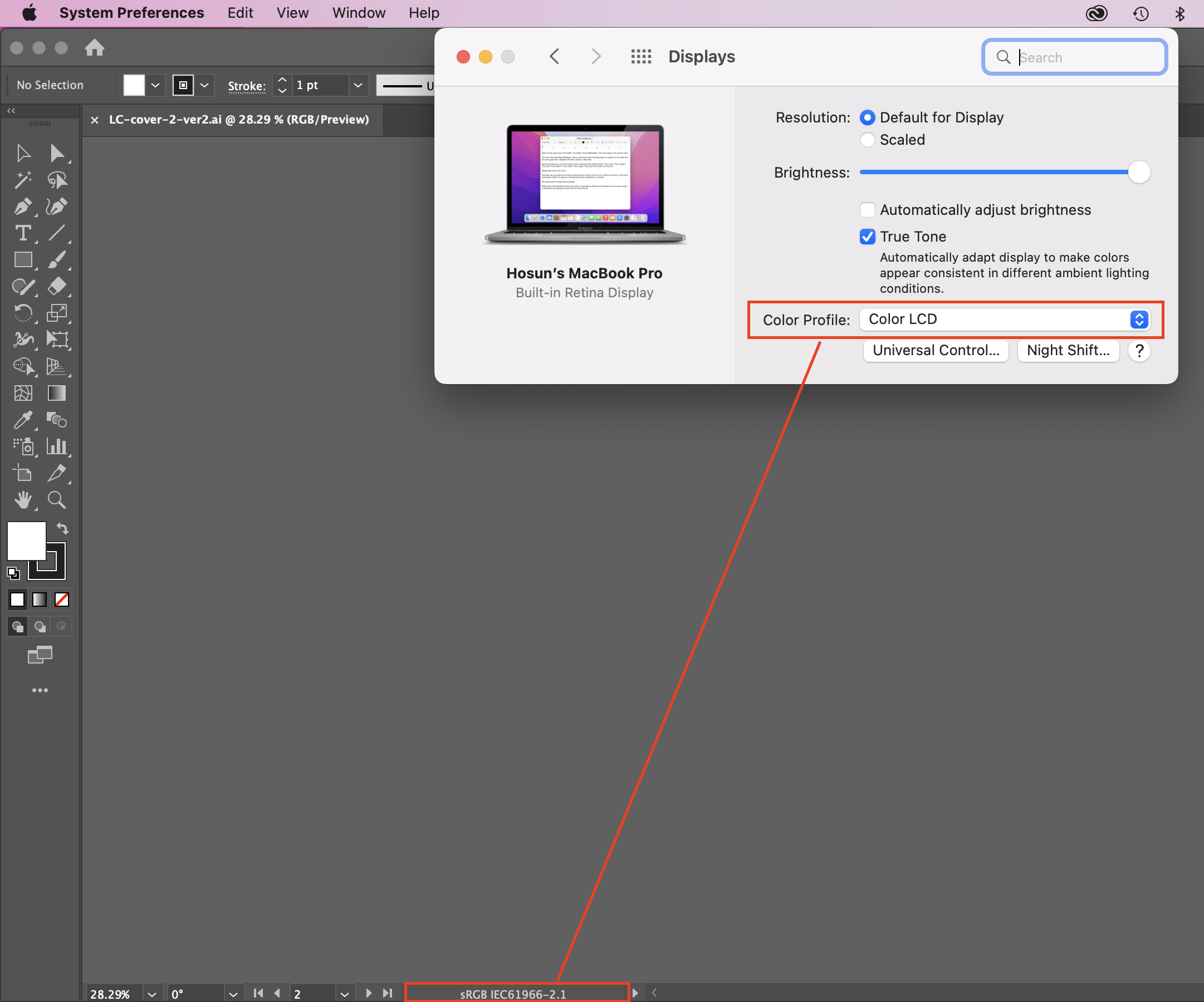The image size is (1204, 1002).
Task: Click the Universal Control button
Action: [x=936, y=350]
